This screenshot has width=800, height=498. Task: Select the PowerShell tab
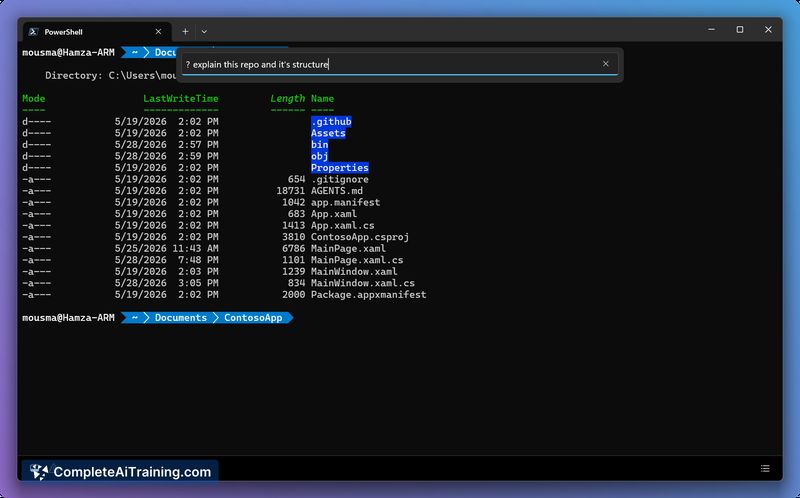tap(97, 32)
